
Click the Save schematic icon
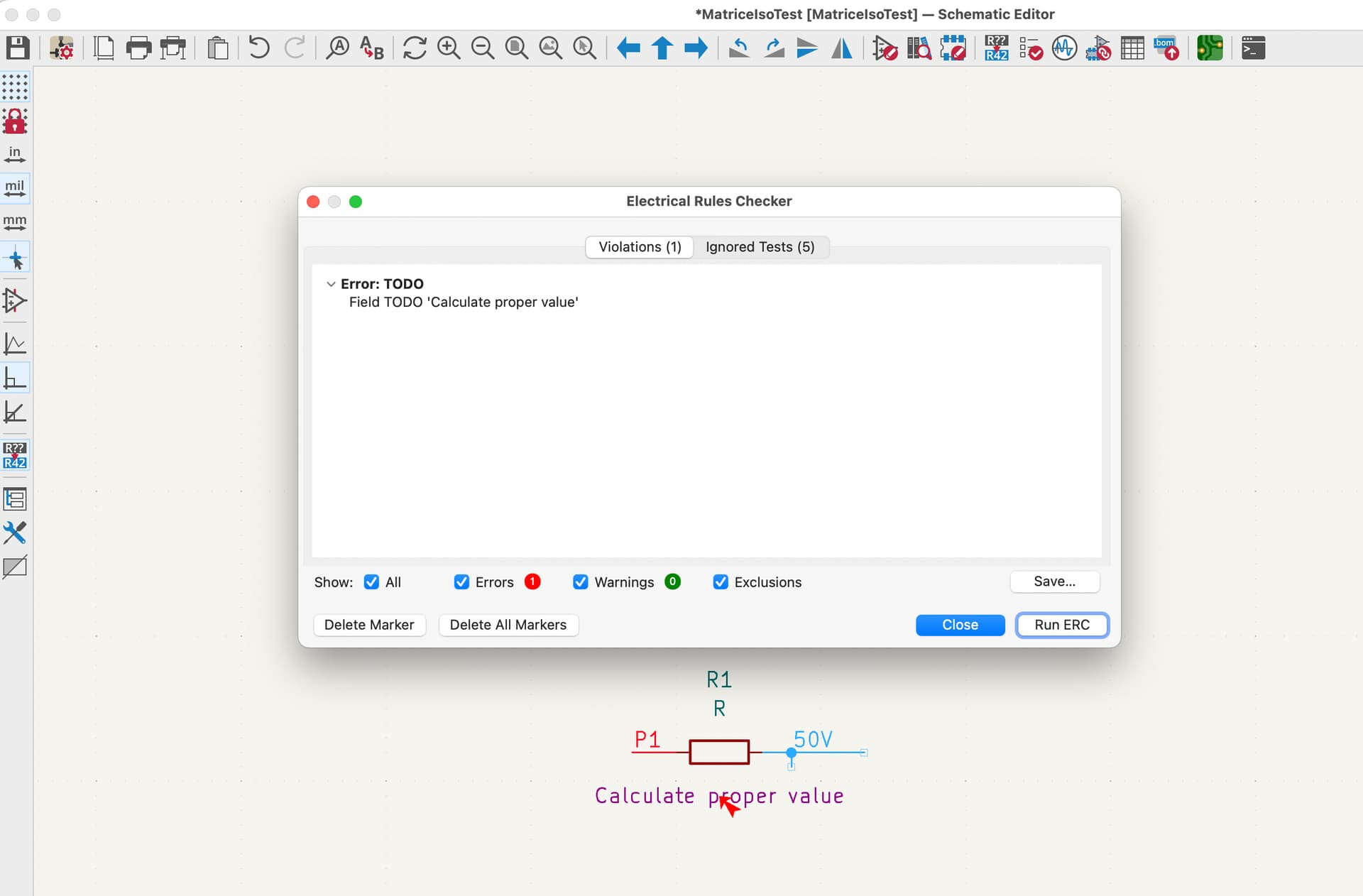pyautogui.click(x=18, y=48)
